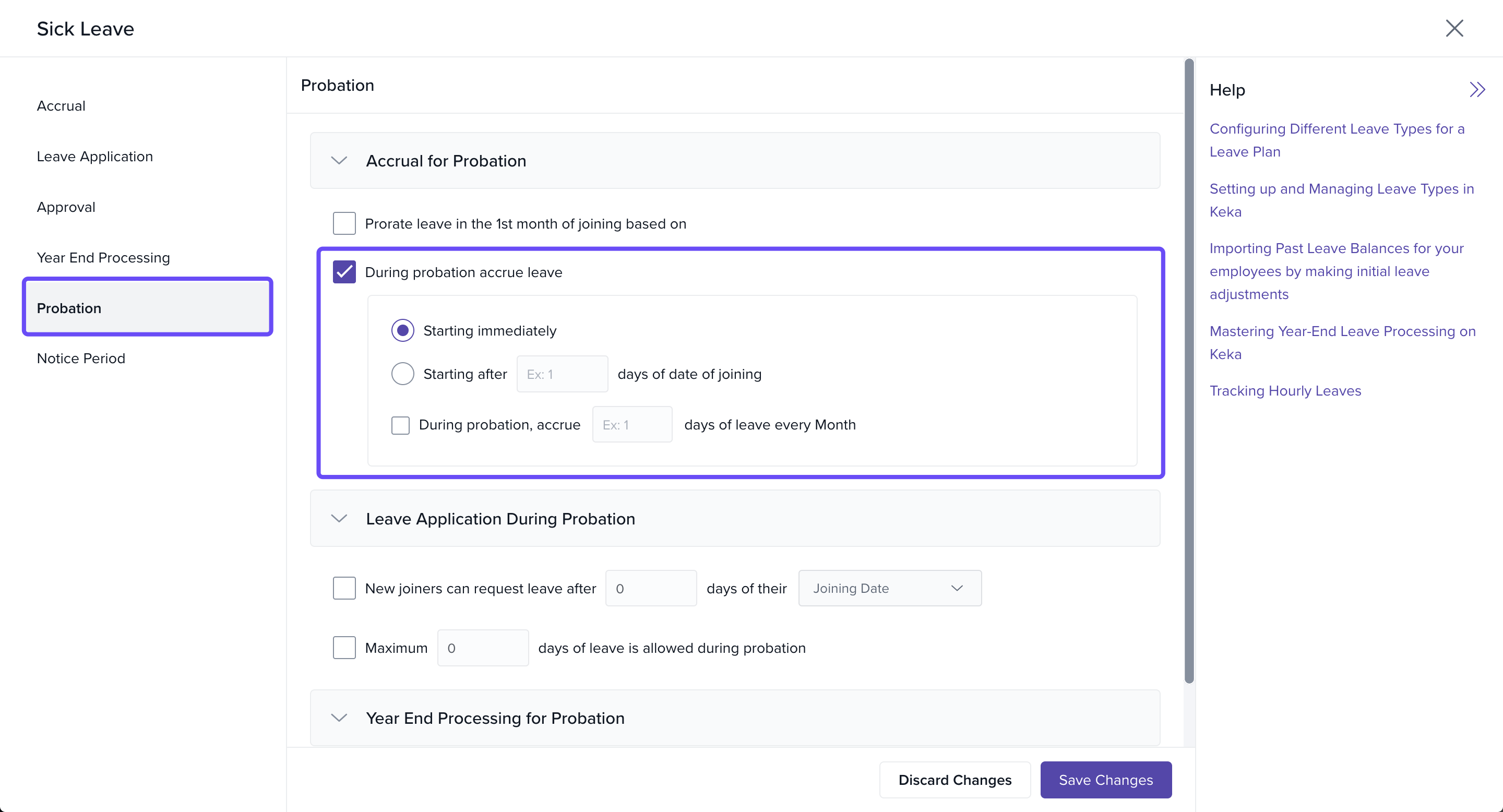Click Discard Changes button
The width and height of the screenshot is (1503, 812).
click(x=955, y=780)
